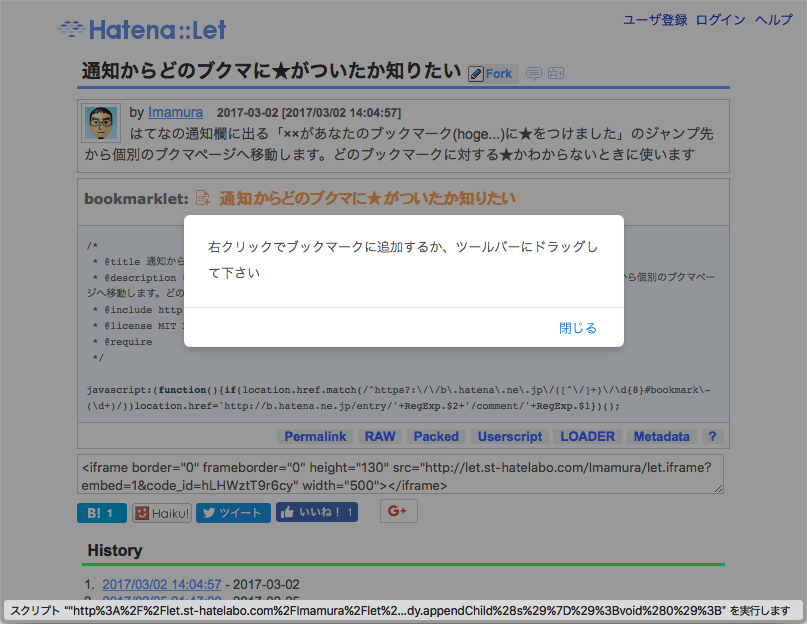Open the Imamura author link
This screenshot has width=807, height=624.
click(x=175, y=112)
